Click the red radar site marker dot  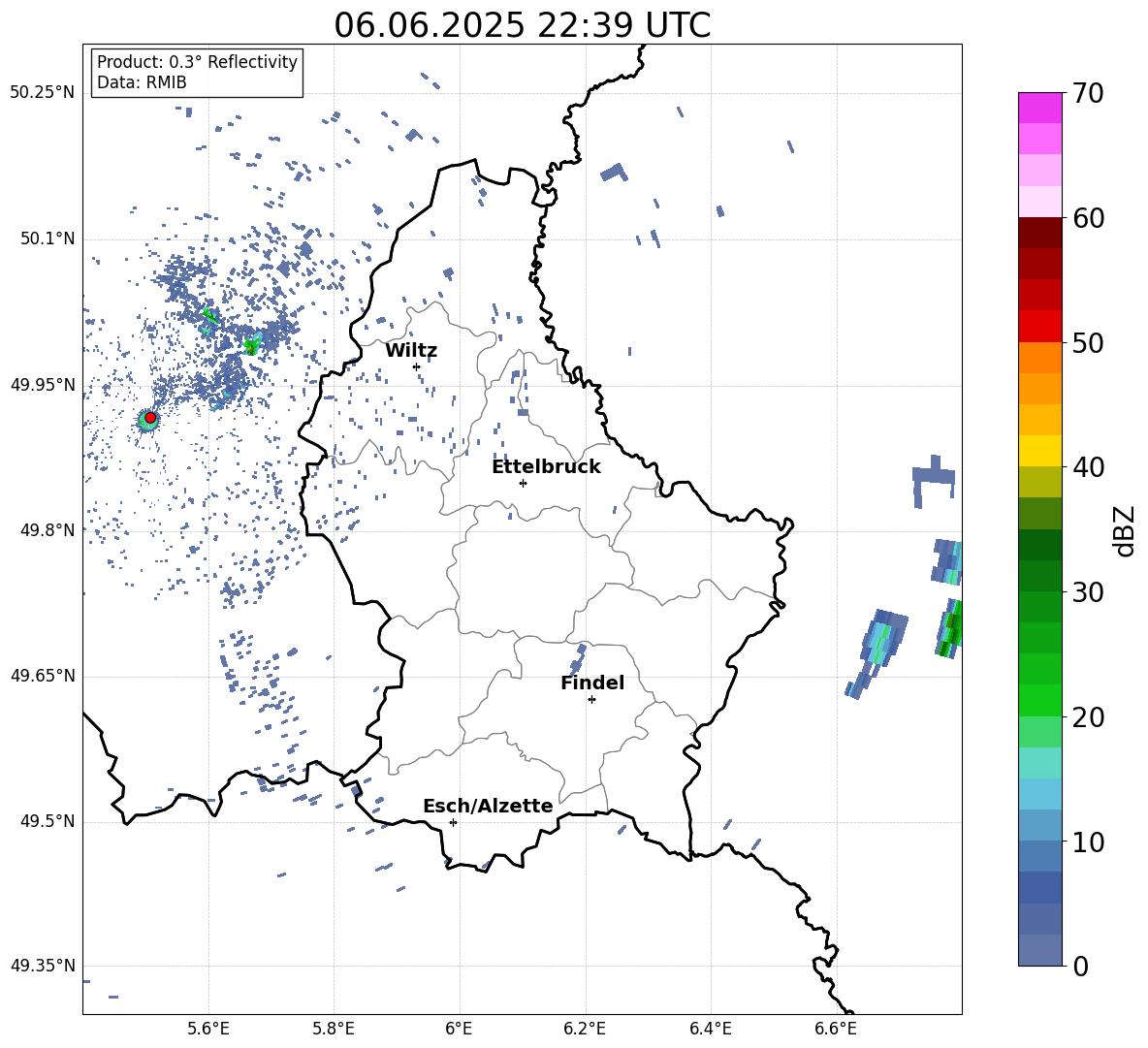point(150,418)
